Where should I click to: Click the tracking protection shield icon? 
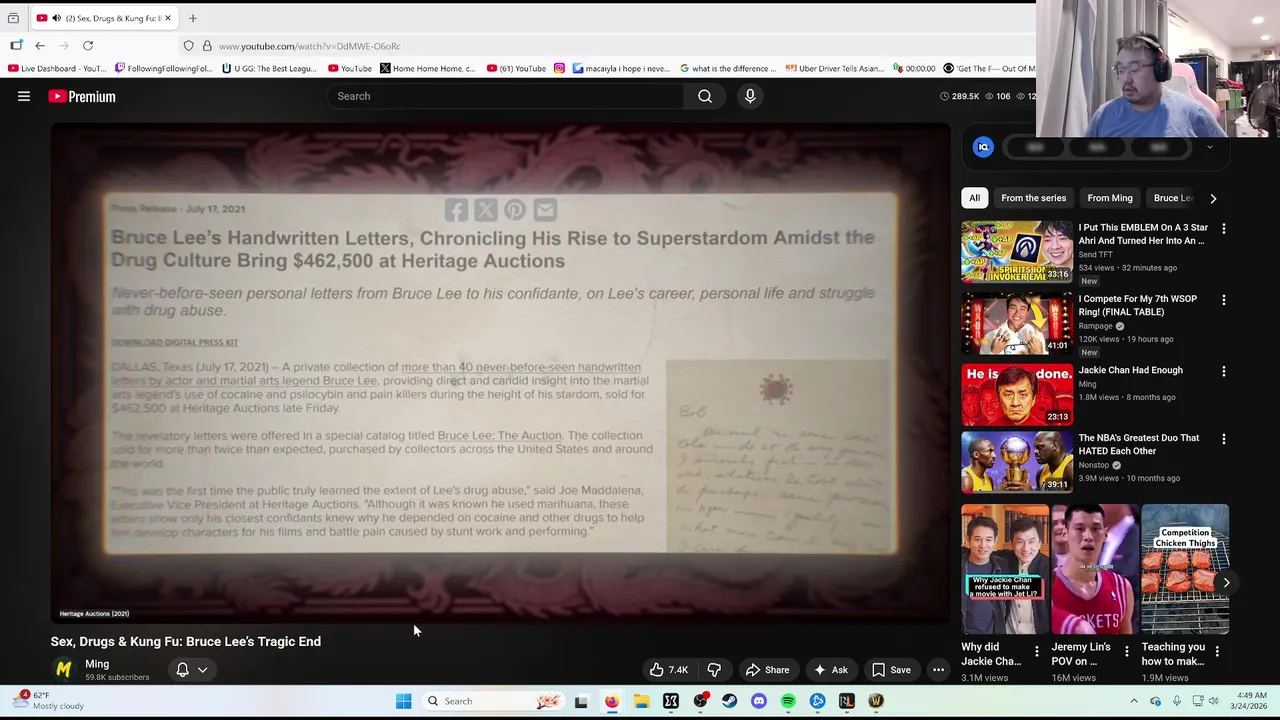pyautogui.click(x=188, y=46)
